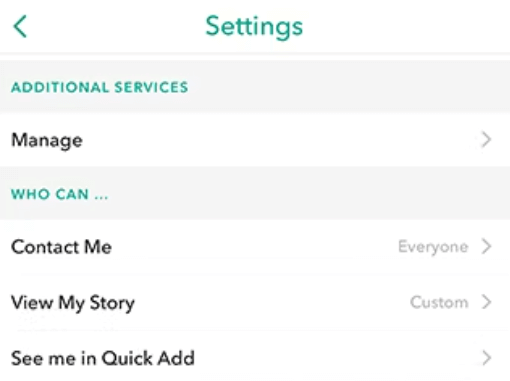This screenshot has height=381, width=510.
Task: Change the Everyone value for Contact Me
Action: pos(433,247)
